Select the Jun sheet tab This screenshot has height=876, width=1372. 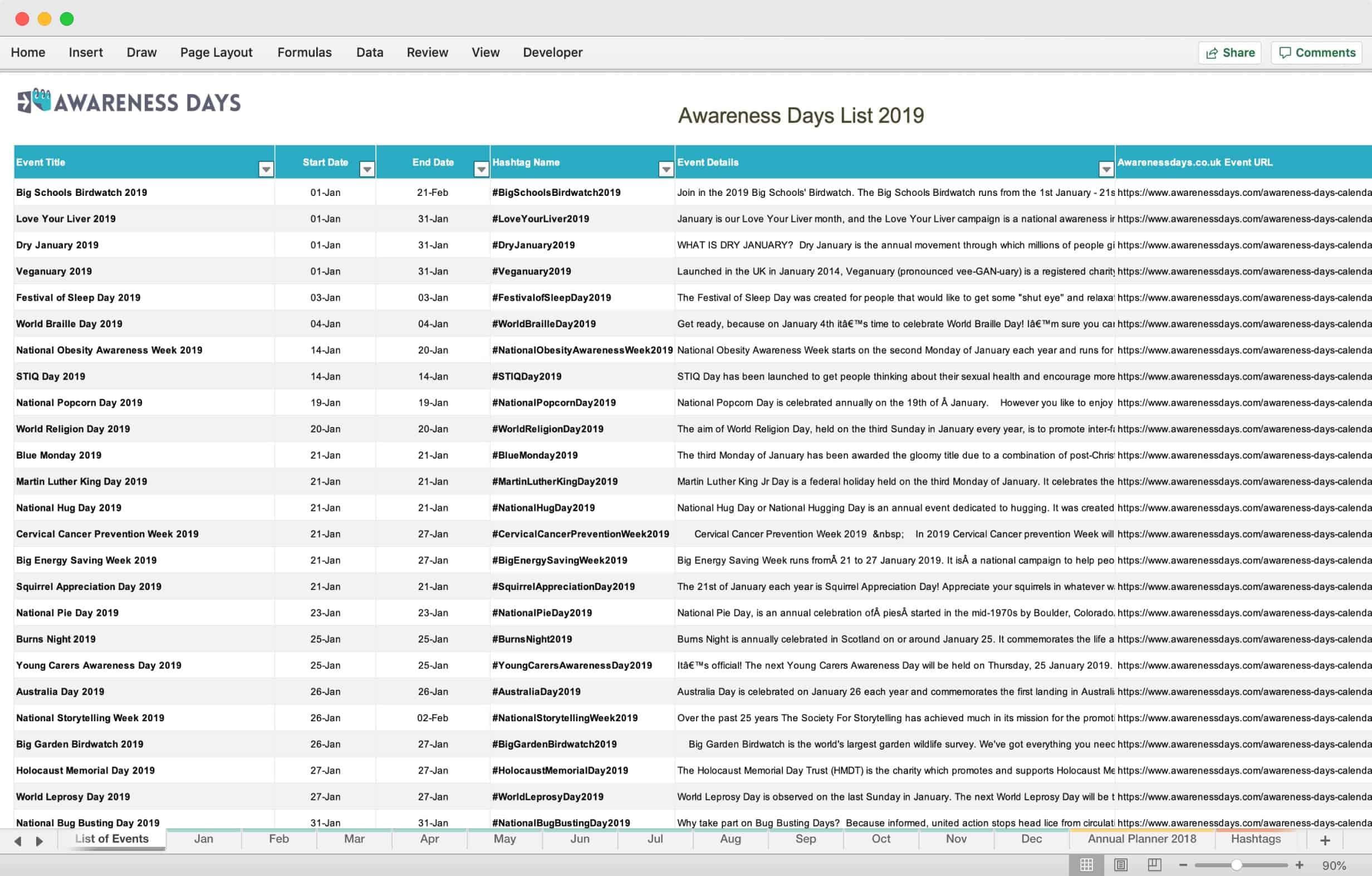[x=580, y=838]
